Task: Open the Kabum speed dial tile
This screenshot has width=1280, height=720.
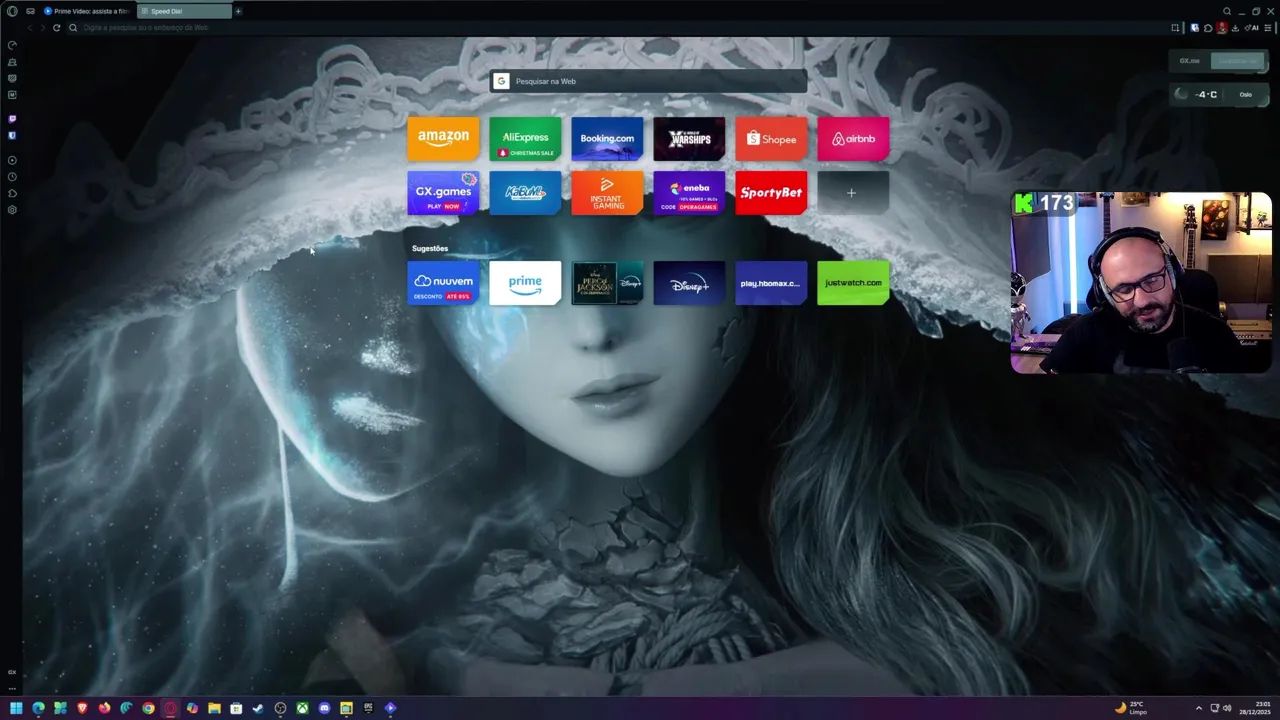Action: 525,193
